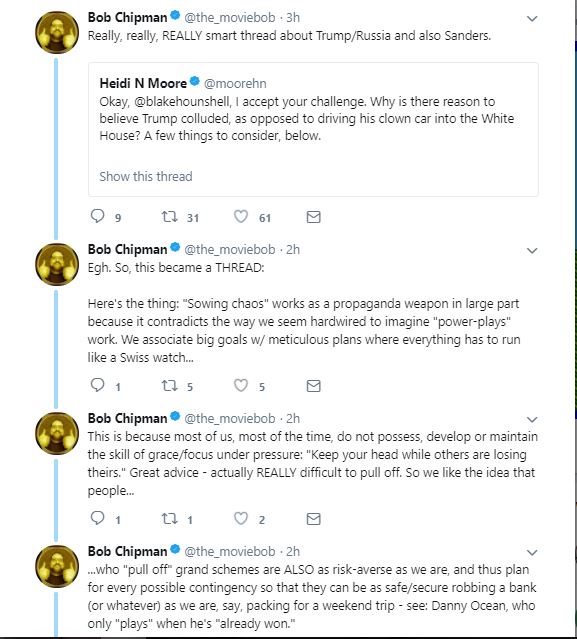Viewport: 577px width, 639px height.
Task: Expand options for the 'pull off' grand schemes tweet
Action: 532,552
